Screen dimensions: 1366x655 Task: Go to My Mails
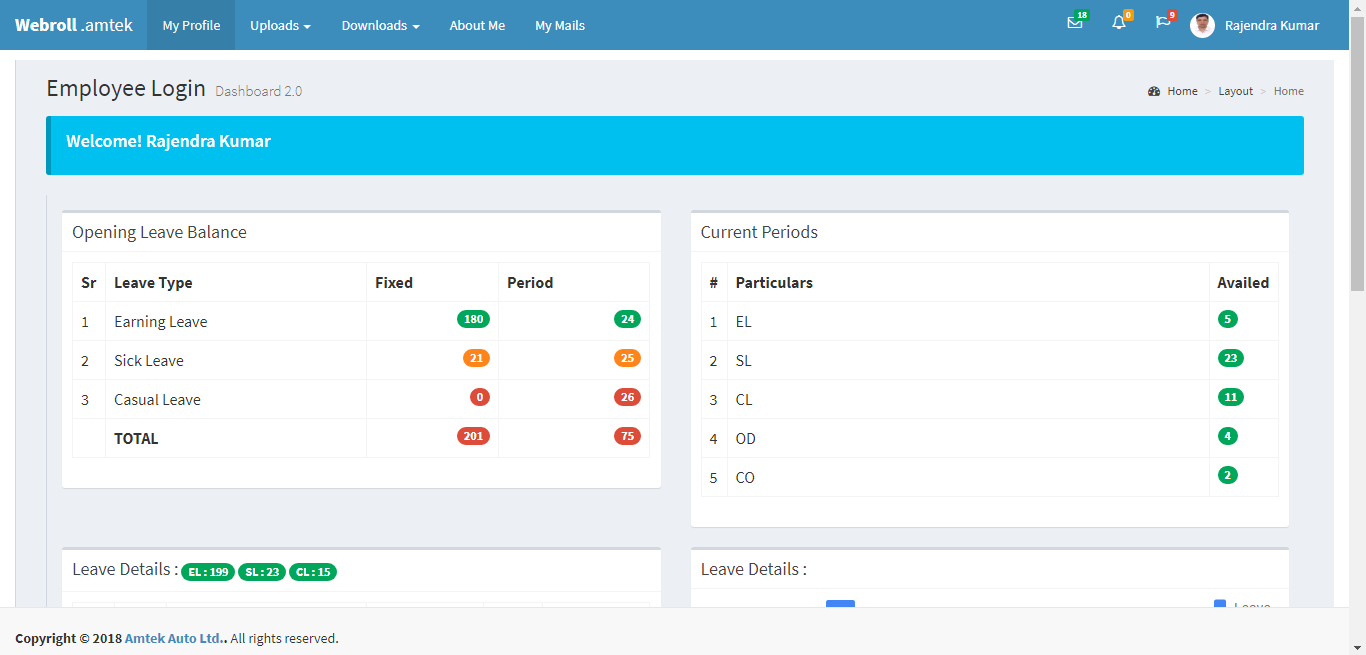(x=560, y=25)
